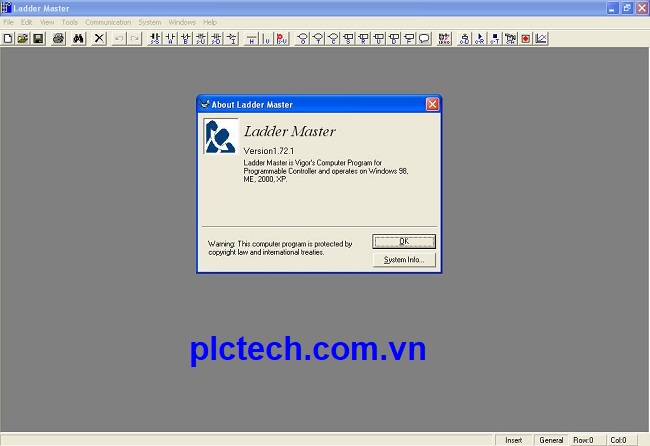Select the Reset instruction R icon
This screenshot has width=650, height=446.
point(364,39)
